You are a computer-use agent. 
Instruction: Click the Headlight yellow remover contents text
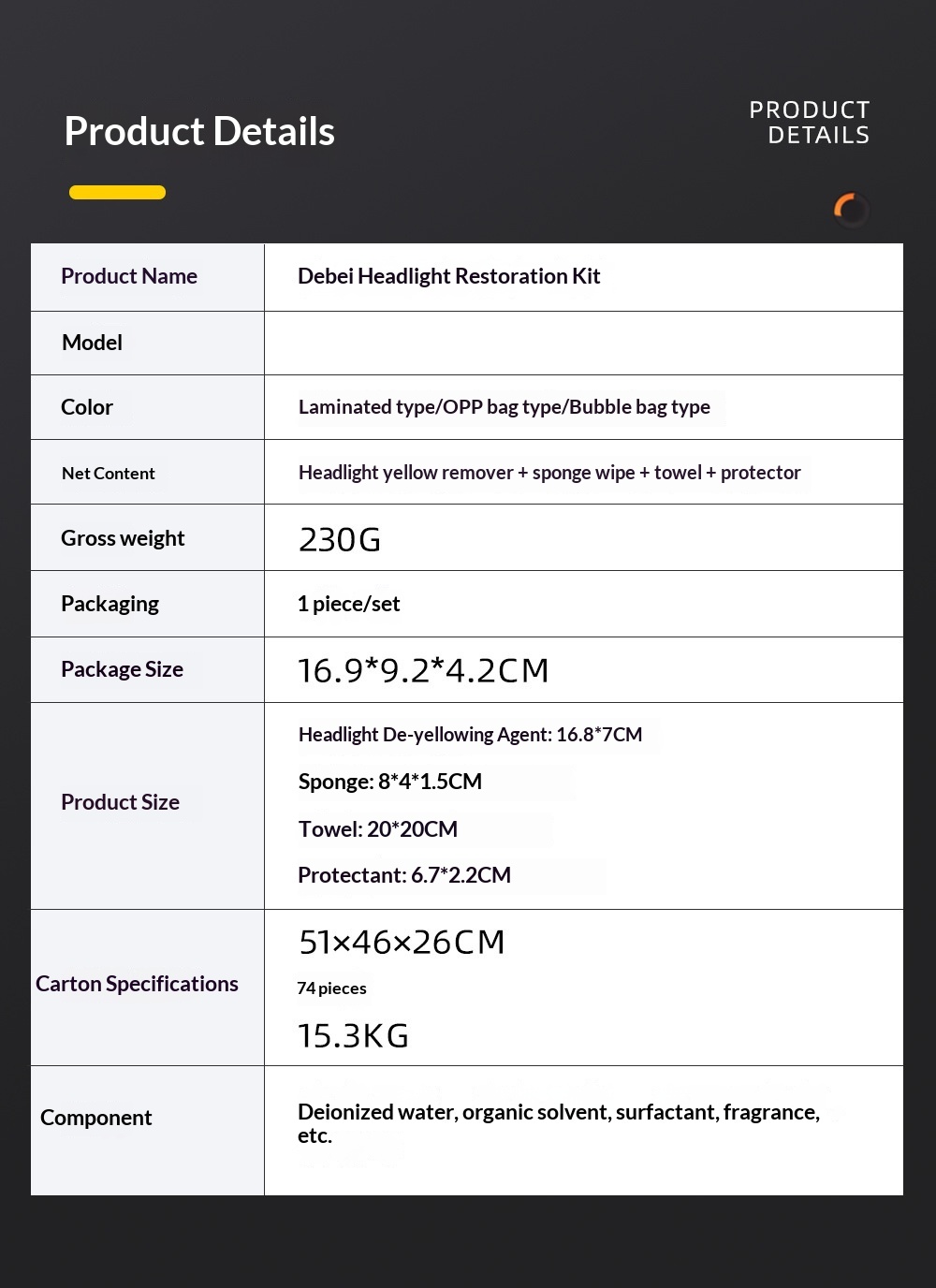(549, 473)
